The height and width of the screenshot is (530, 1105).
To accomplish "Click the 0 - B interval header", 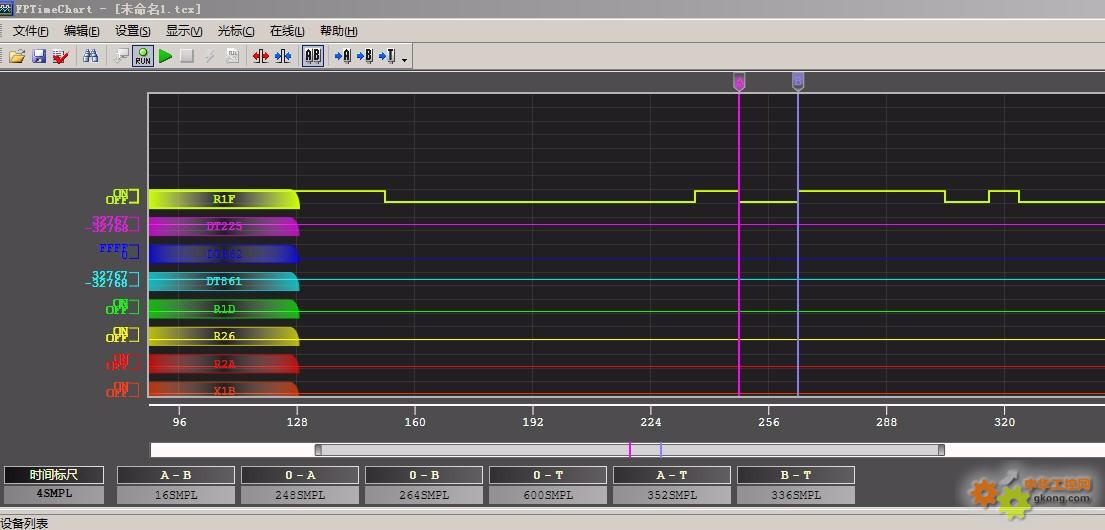I will pos(424,475).
